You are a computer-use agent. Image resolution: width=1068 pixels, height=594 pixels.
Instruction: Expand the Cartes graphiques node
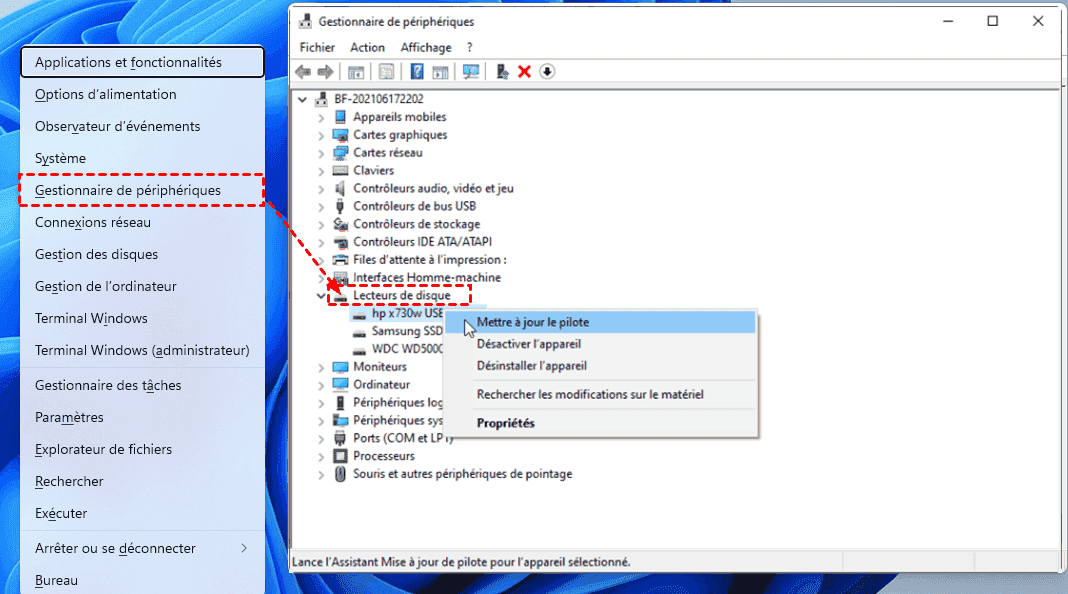pyautogui.click(x=321, y=136)
